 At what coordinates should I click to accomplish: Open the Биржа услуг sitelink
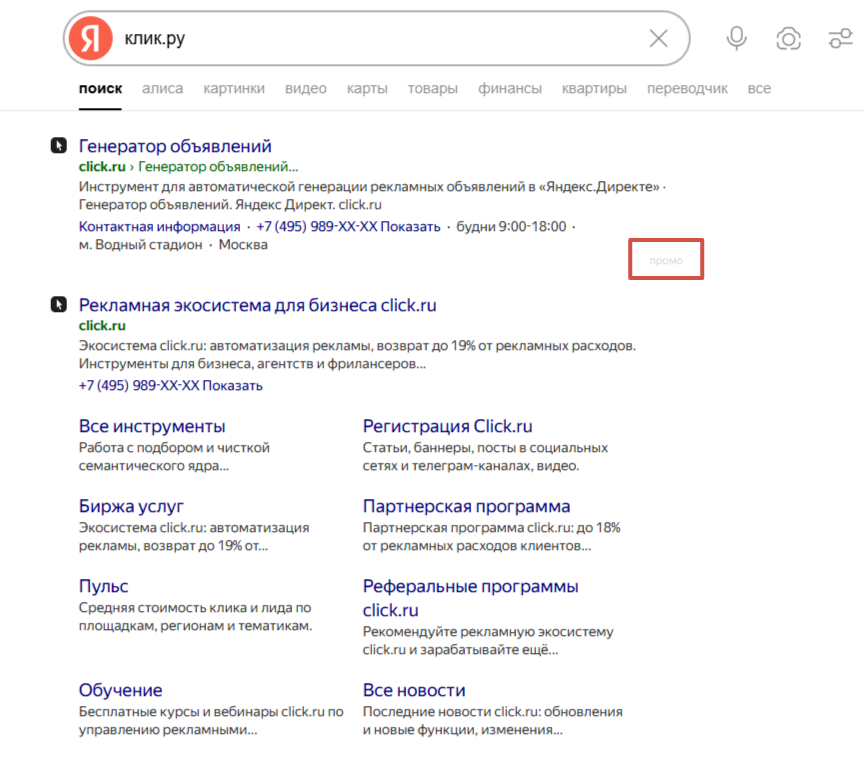pyautogui.click(x=131, y=506)
